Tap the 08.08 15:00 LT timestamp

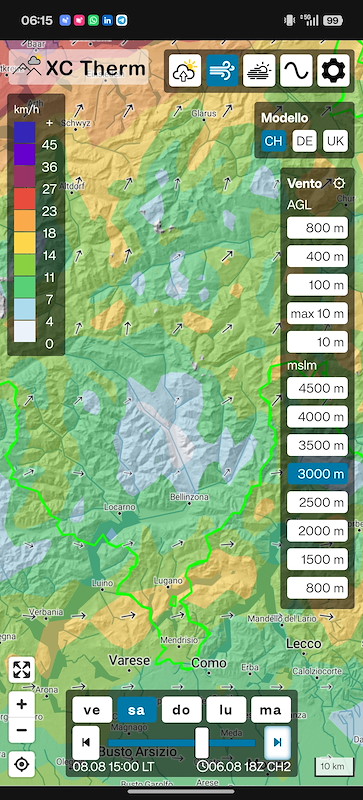pyautogui.click(x=112, y=766)
